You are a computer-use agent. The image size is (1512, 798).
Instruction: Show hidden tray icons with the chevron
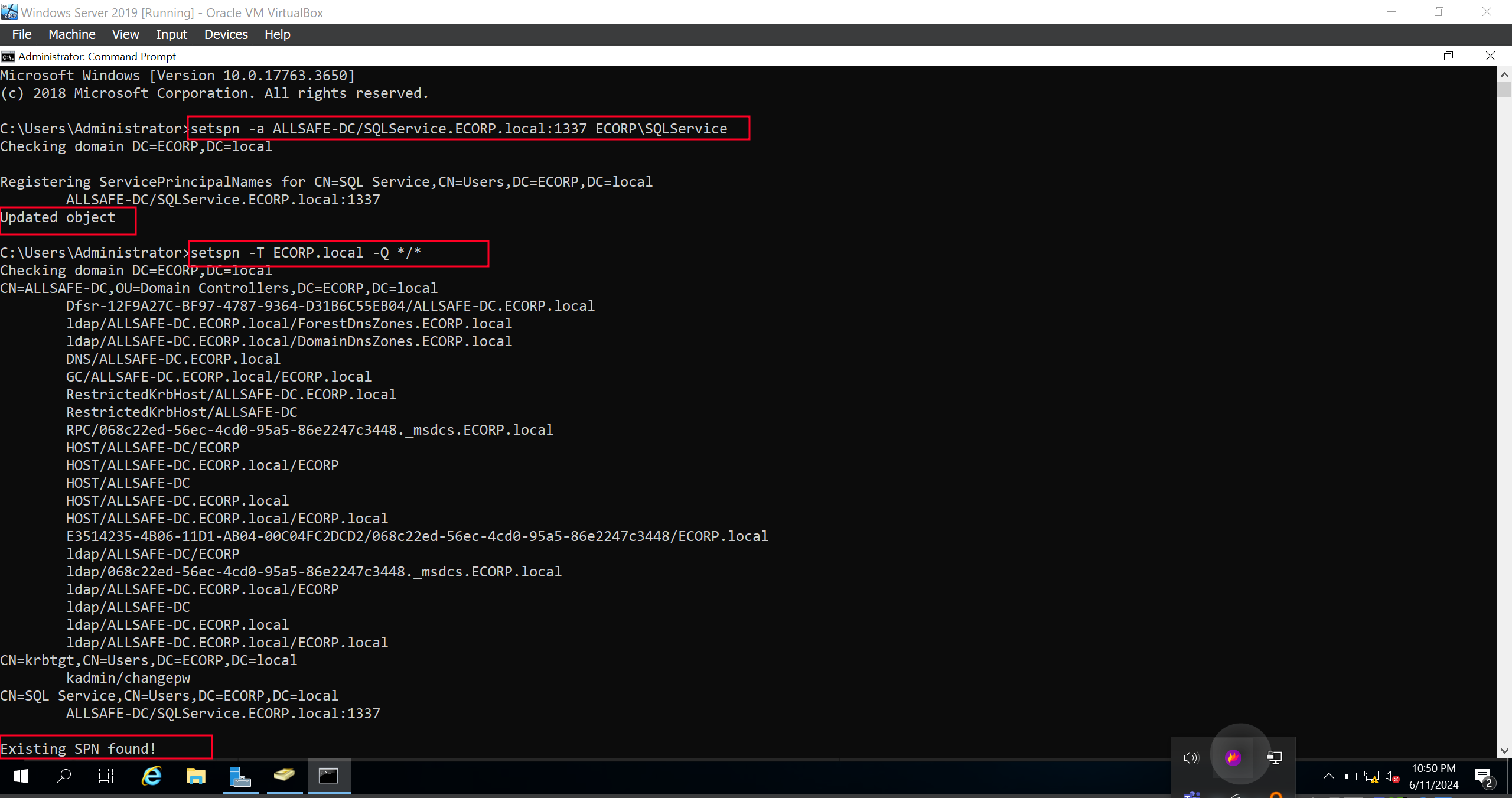click(x=1328, y=776)
